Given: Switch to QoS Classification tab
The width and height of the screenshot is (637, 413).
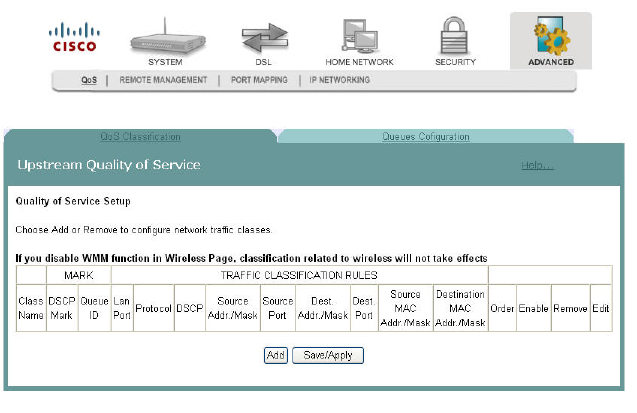Looking at the screenshot, I should 140,137.
